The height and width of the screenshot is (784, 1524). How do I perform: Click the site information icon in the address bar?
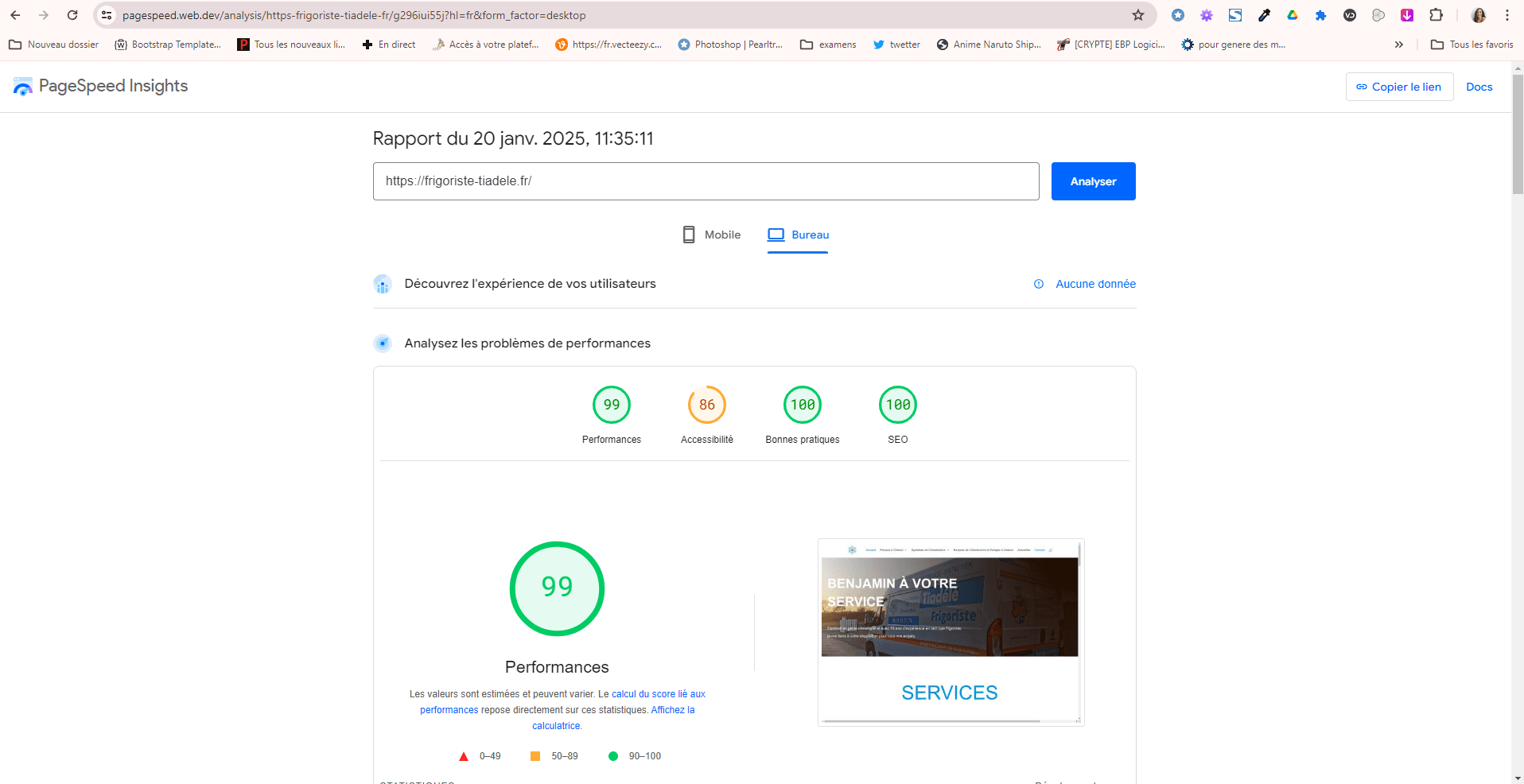pyautogui.click(x=107, y=15)
